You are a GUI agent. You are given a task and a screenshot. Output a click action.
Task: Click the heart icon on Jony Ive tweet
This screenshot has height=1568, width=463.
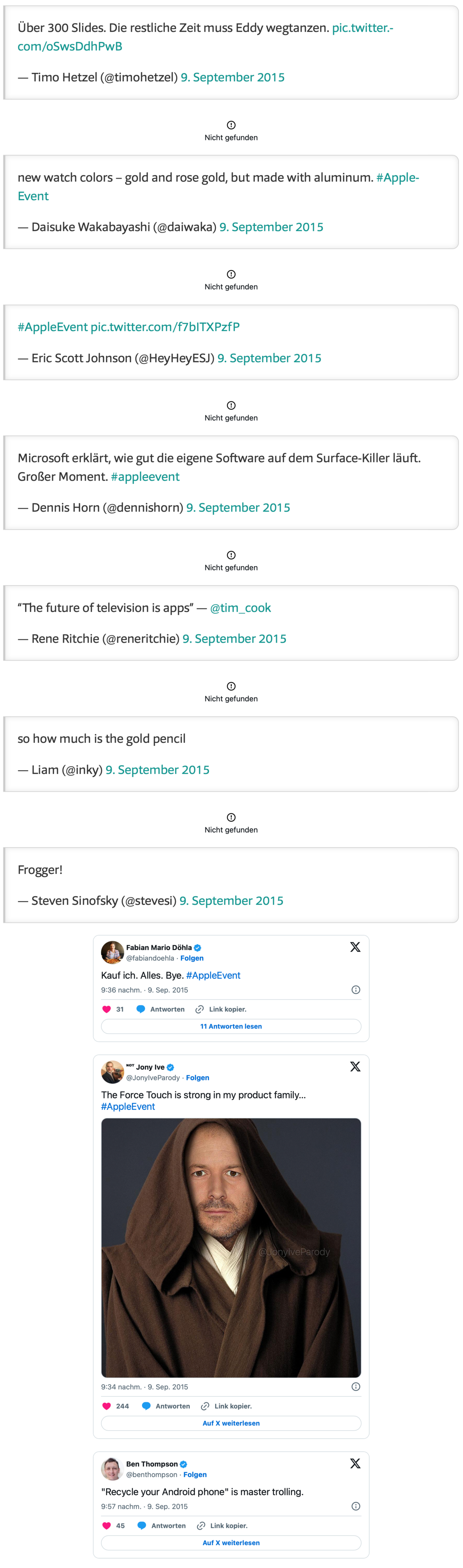(x=107, y=1406)
